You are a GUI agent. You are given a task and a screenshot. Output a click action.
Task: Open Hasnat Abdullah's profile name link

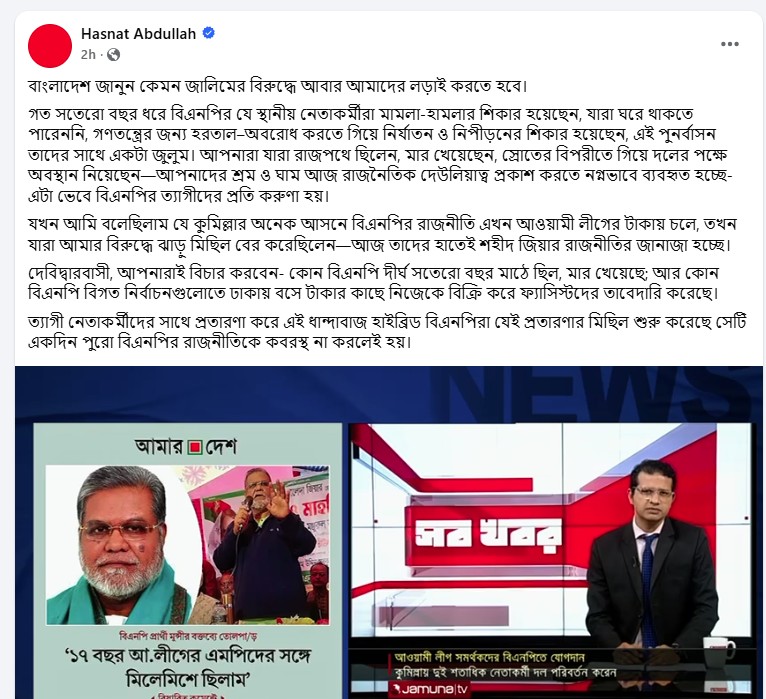point(138,34)
